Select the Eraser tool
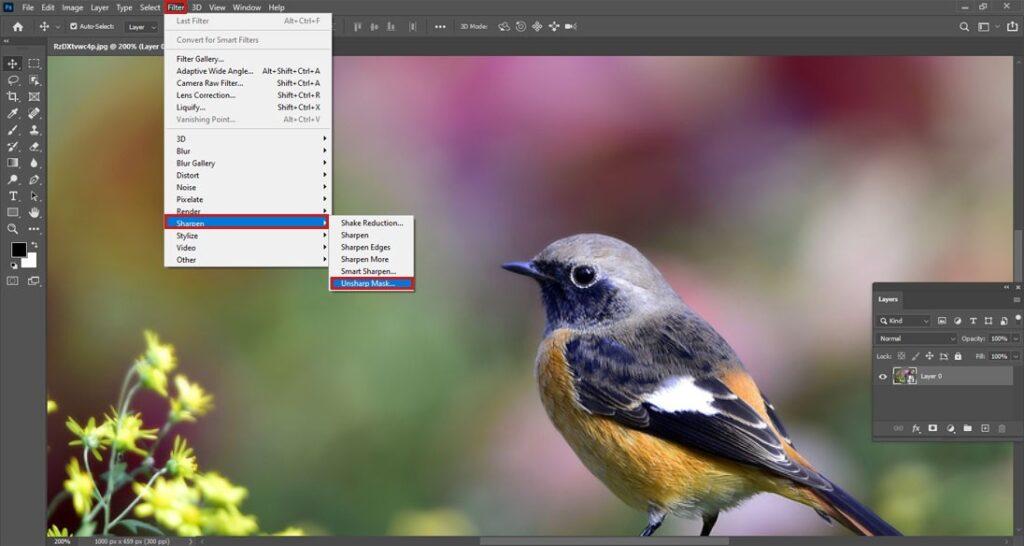 tap(34, 146)
